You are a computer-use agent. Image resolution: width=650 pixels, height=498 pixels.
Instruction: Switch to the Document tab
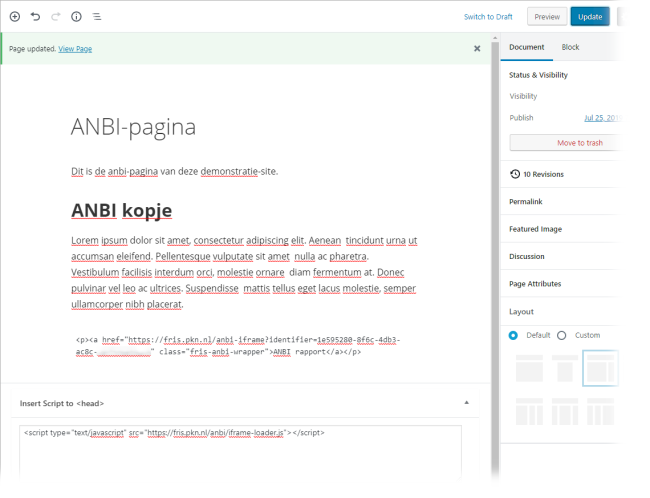526,47
